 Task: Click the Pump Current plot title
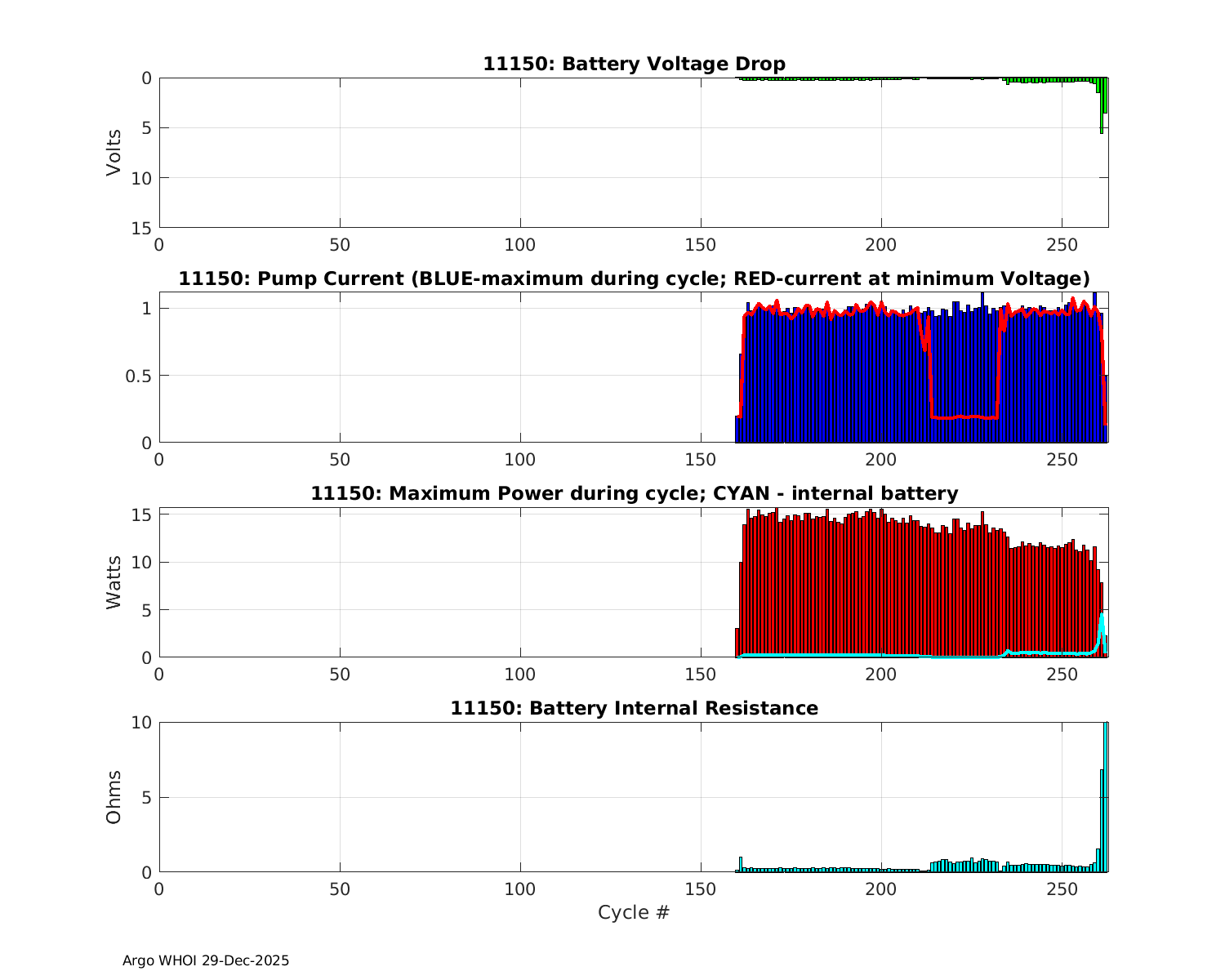[x=634, y=278]
